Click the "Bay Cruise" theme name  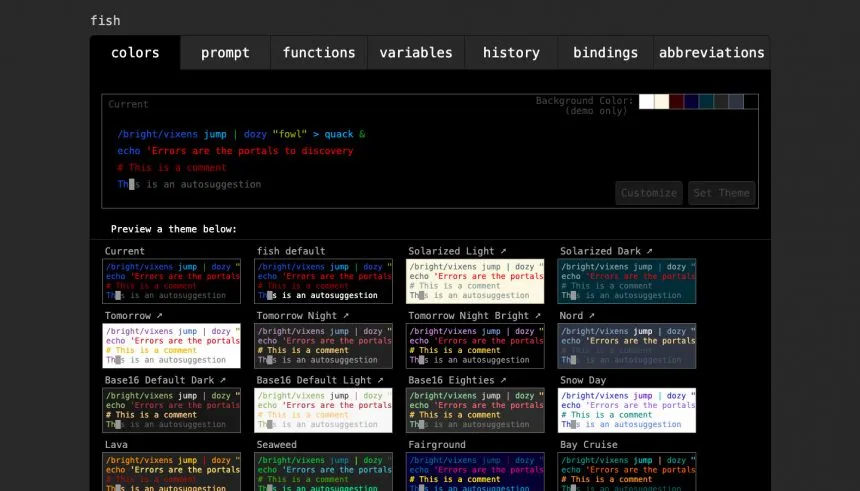(589, 445)
